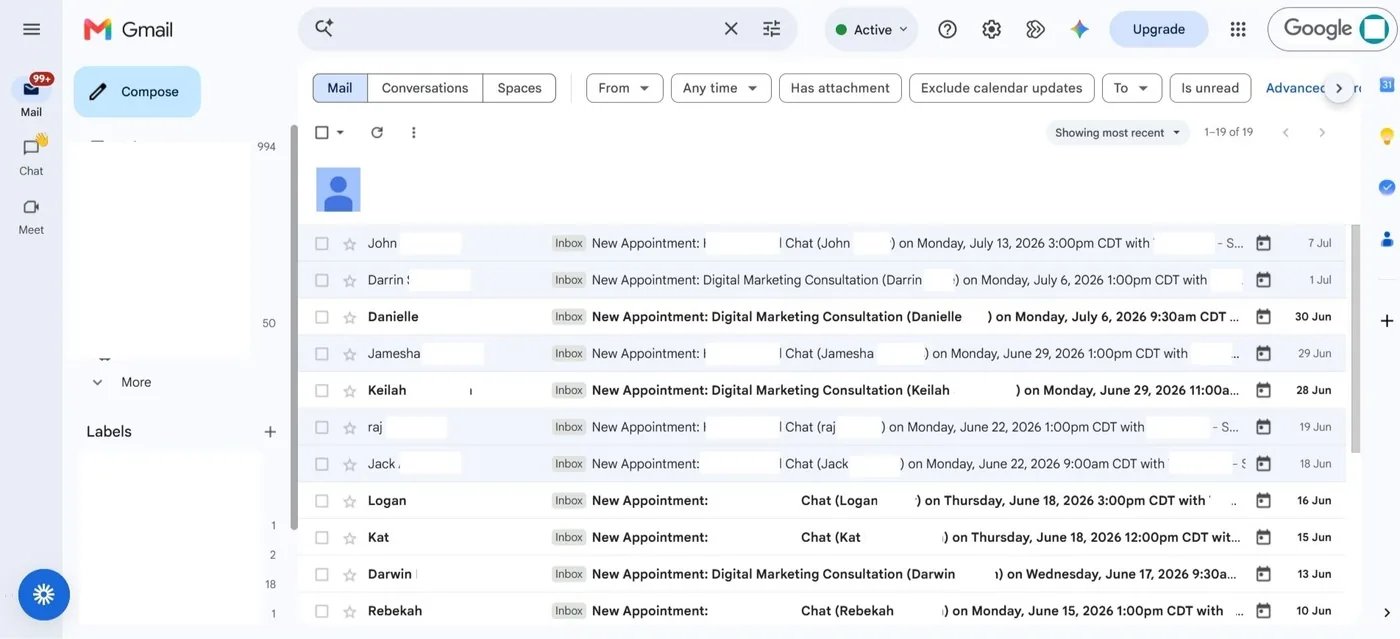The height and width of the screenshot is (639, 1400).
Task: Click the blue round widget button bottom left
Action: 44,595
